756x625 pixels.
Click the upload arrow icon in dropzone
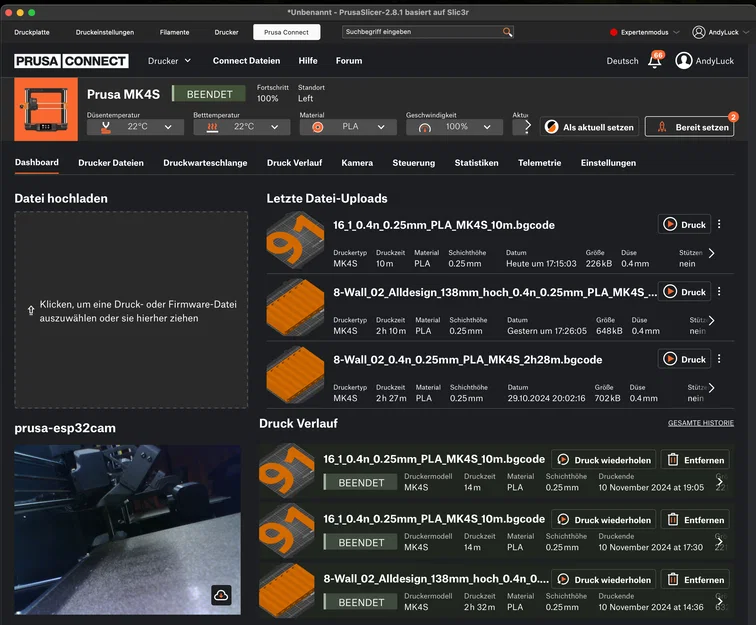31,311
